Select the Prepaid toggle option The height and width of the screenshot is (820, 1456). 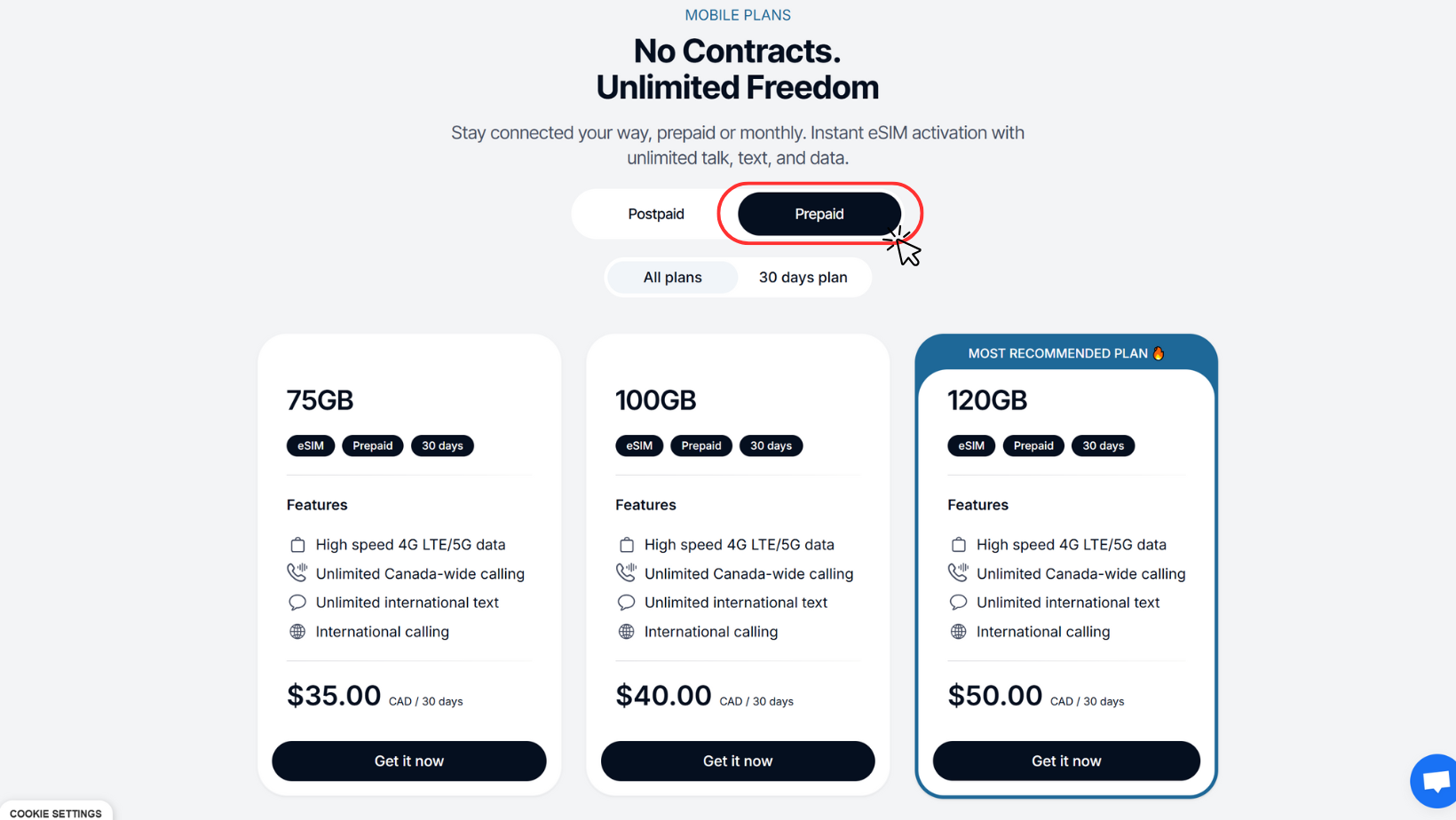[819, 214]
